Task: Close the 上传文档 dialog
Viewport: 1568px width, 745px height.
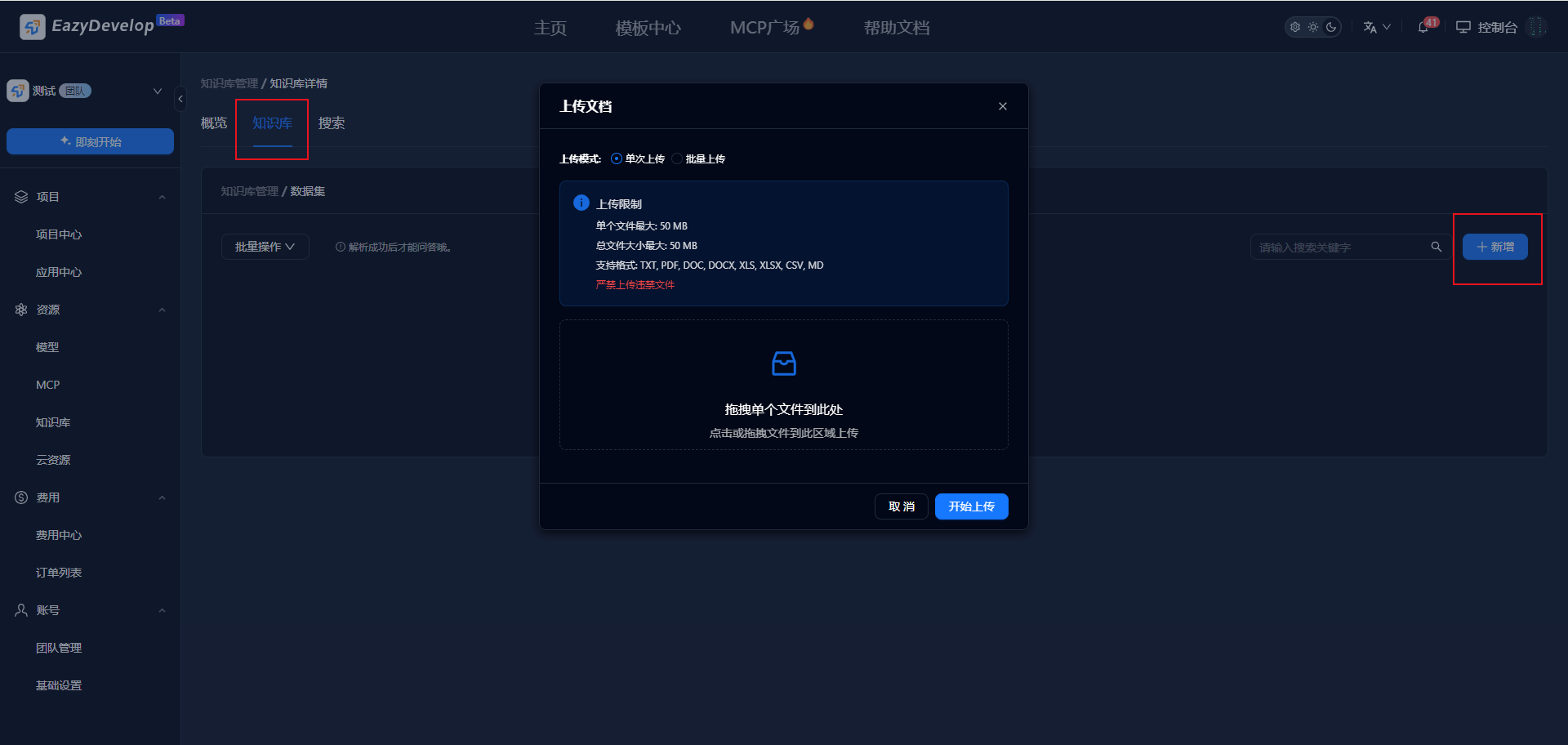Action: coord(1002,106)
